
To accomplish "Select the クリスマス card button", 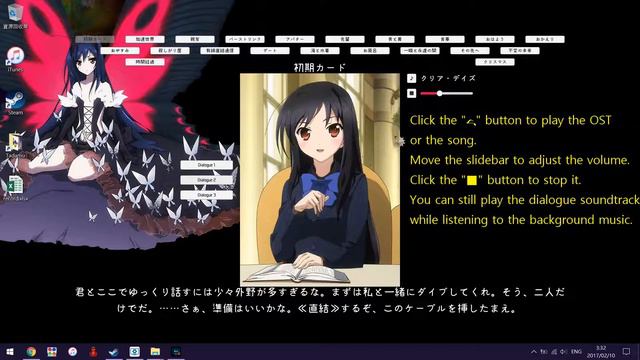I will (495, 62).
